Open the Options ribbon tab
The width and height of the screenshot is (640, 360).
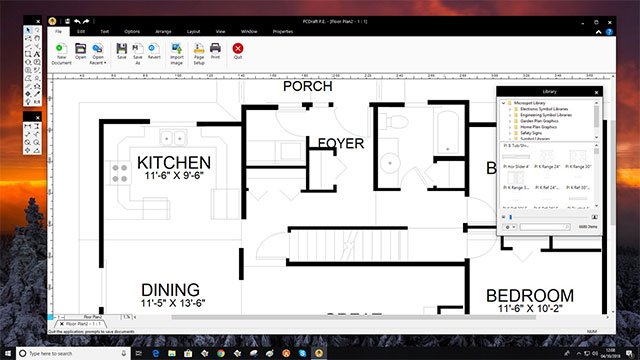[132, 31]
